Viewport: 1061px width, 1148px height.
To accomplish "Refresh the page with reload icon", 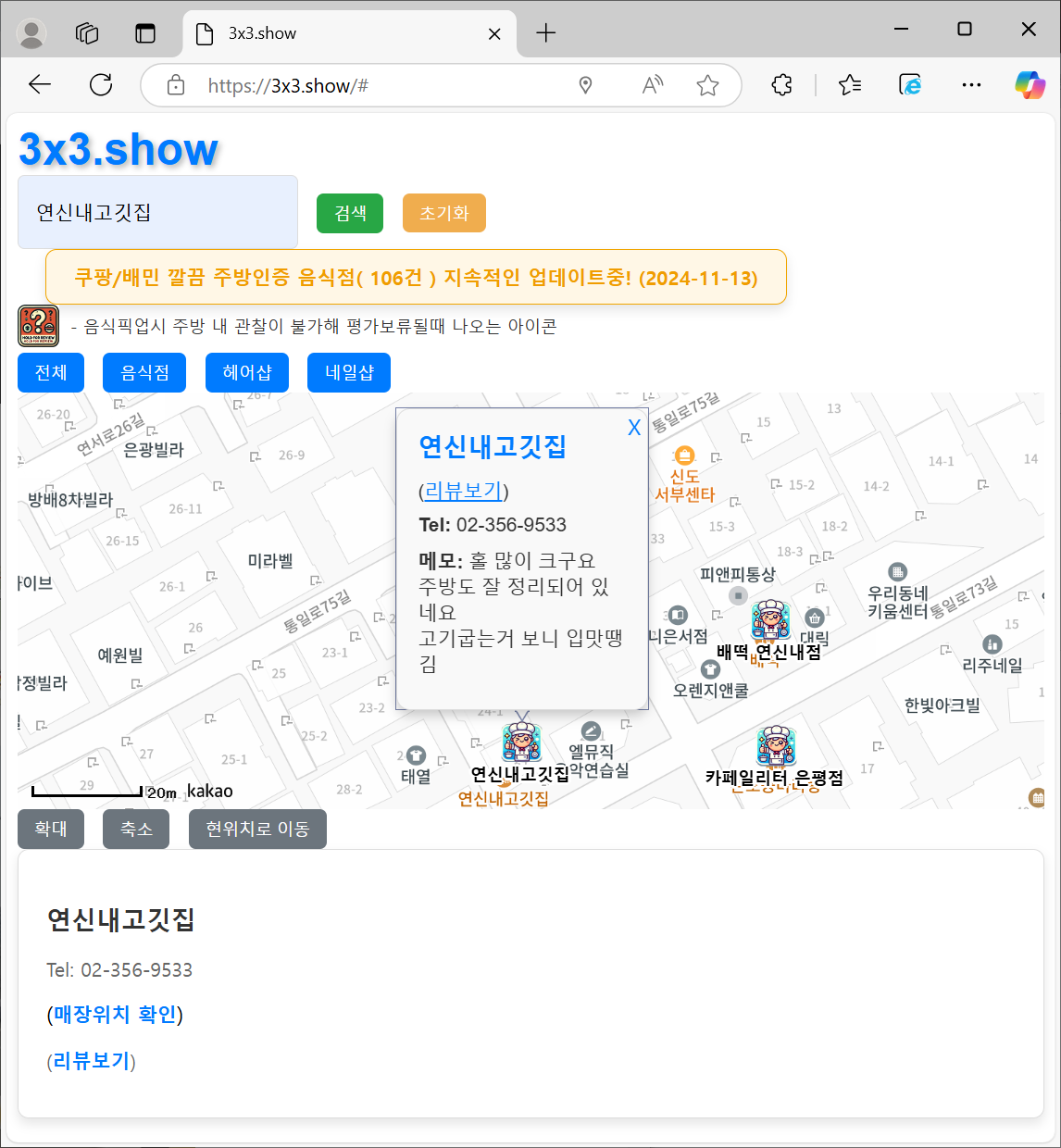I will (x=101, y=85).
